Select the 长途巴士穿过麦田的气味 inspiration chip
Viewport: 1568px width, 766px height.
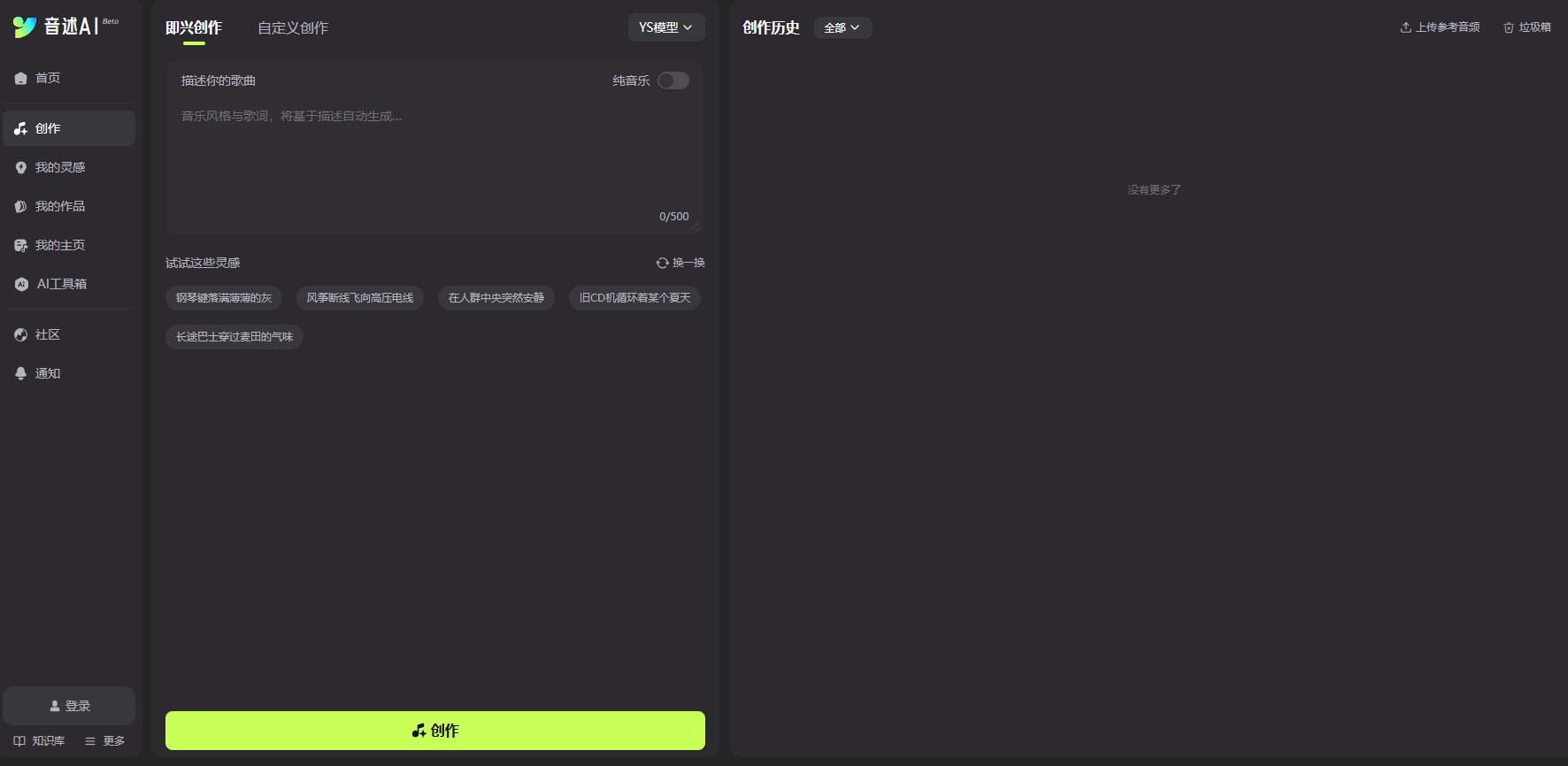pos(234,337)
